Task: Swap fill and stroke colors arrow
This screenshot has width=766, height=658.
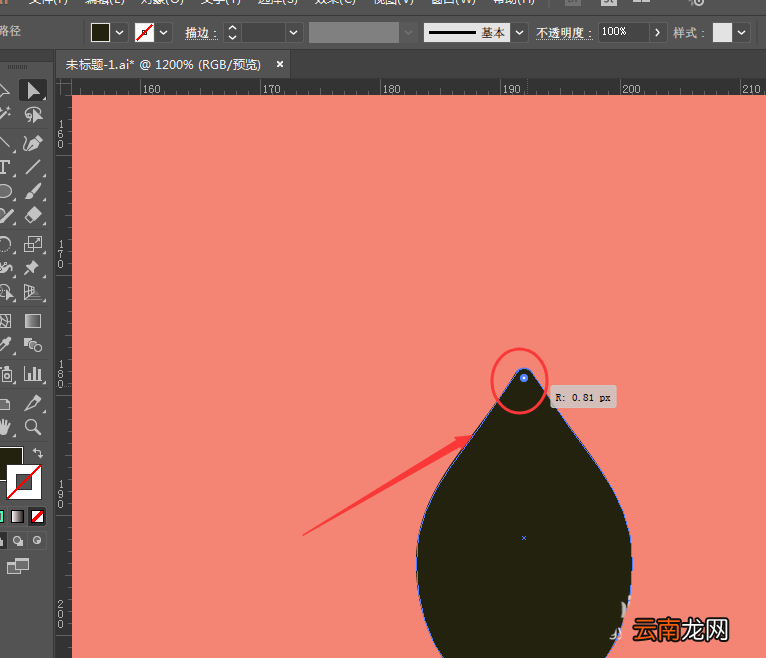Action: pos(38,453)
